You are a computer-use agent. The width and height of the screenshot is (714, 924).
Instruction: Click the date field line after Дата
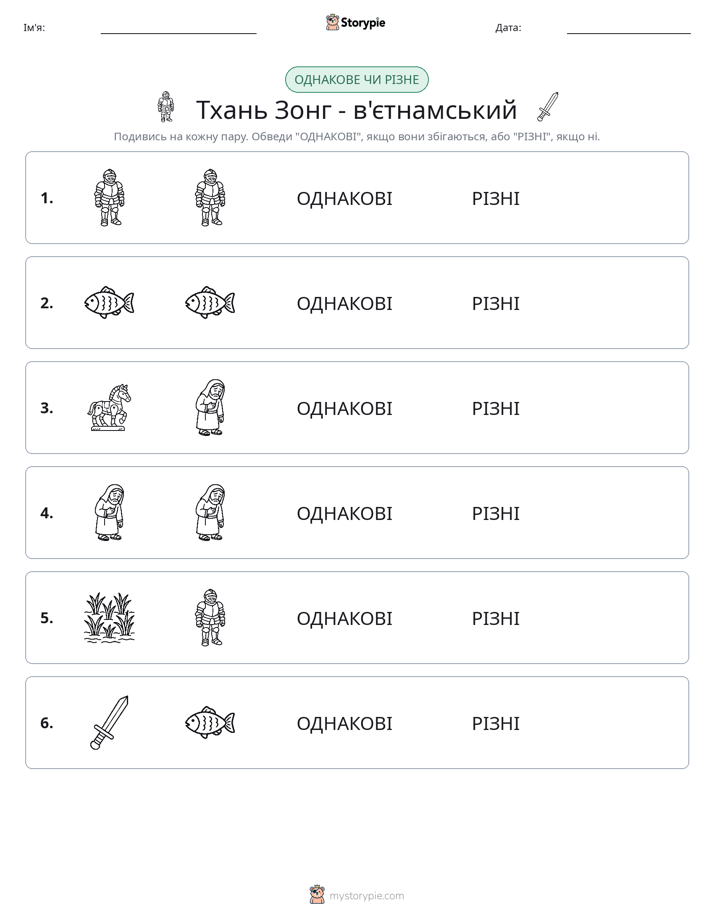pyautogui.click(x=629, y=28)
